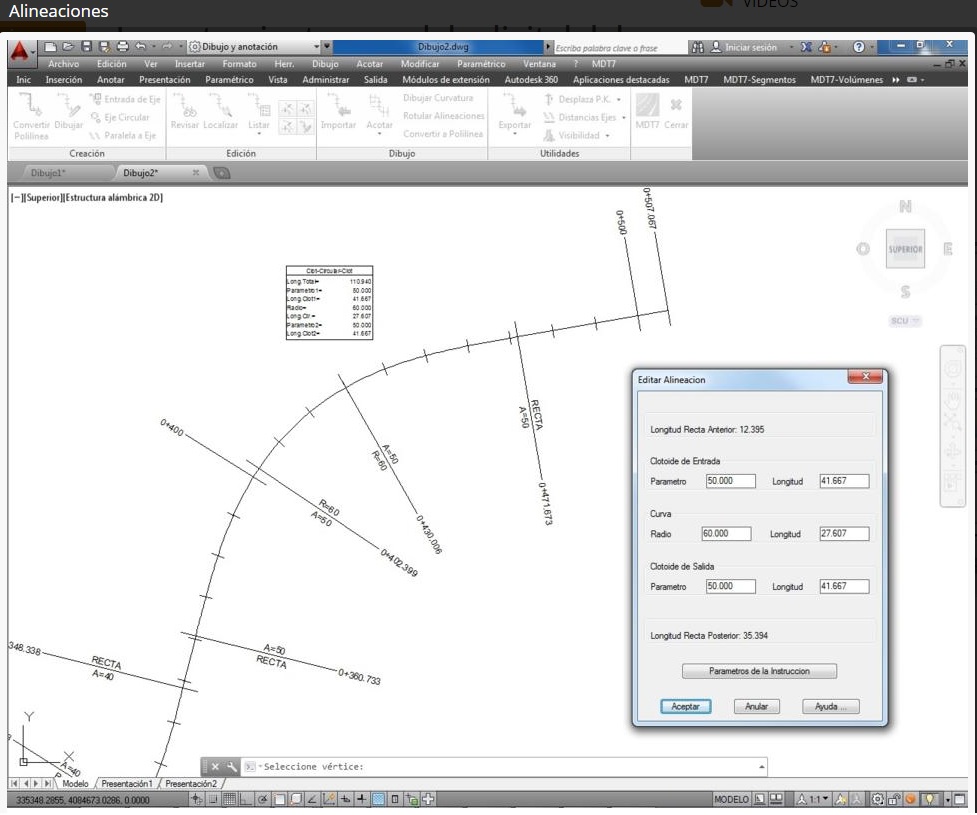Click the Parametros de la Instruccion button
This screenshot has height=815, width=977.
click(759, 671)
